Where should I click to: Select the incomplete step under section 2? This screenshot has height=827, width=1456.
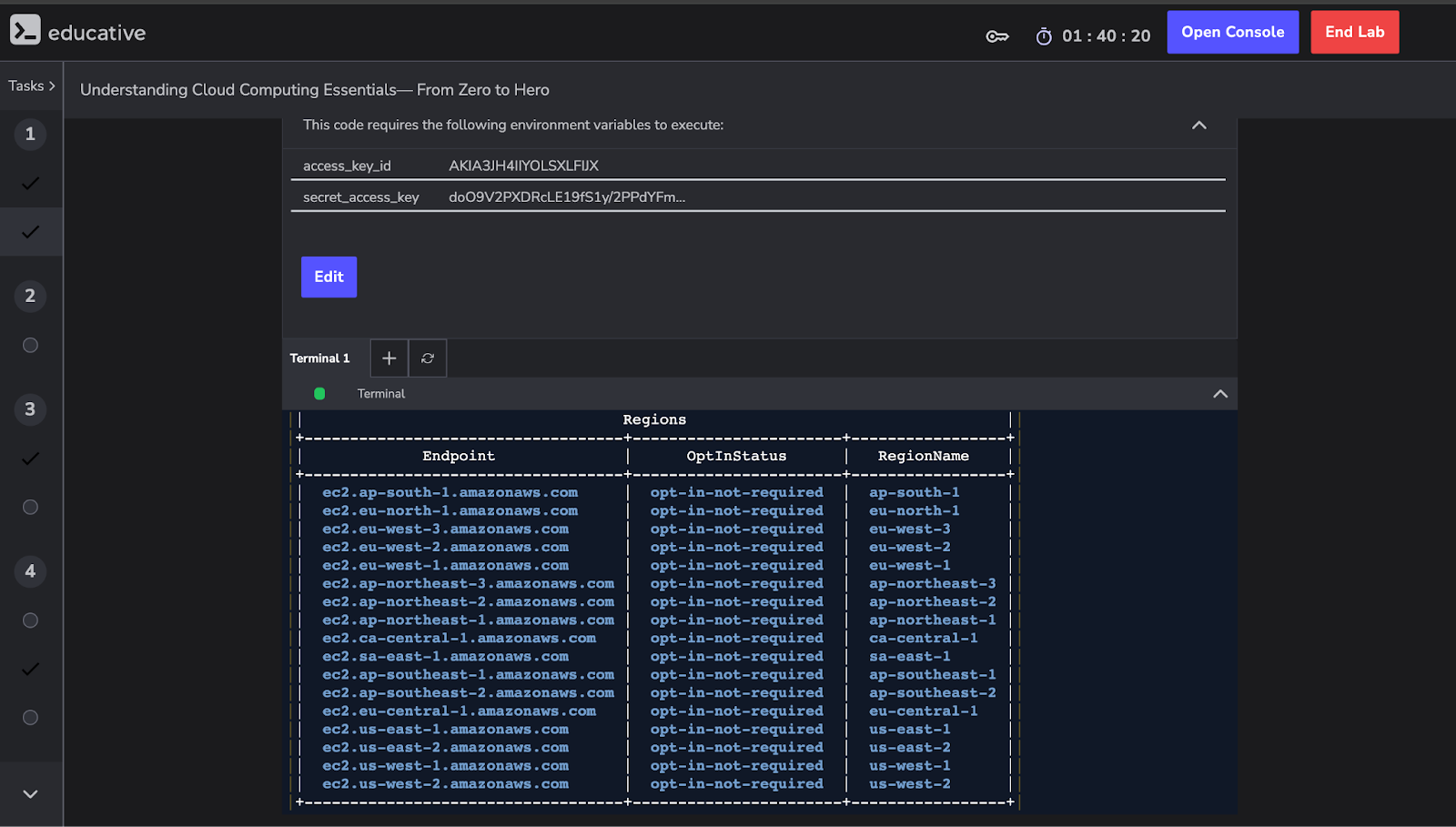30,345
